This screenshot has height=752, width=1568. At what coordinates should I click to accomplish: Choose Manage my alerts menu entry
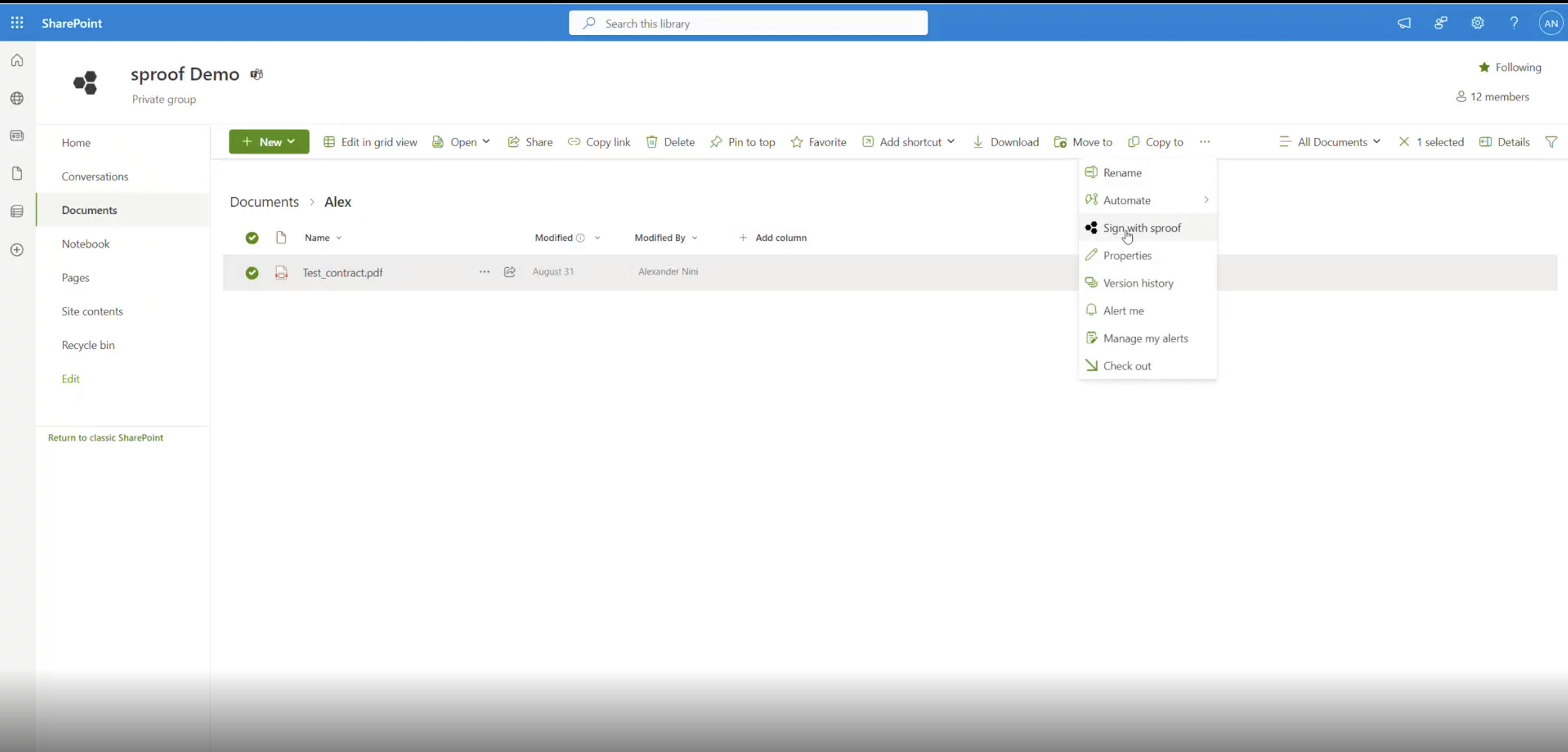click(1147, 338)
